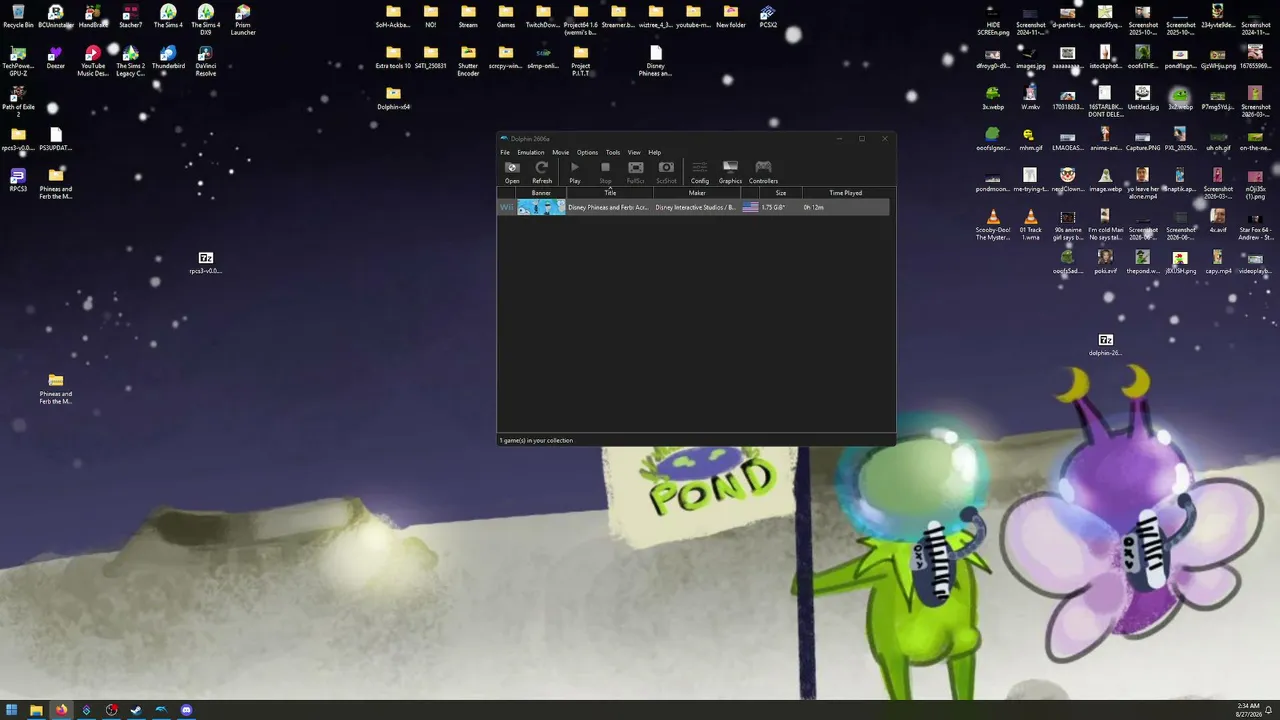Click the 0h 12m time played cell

pos(814,207)
